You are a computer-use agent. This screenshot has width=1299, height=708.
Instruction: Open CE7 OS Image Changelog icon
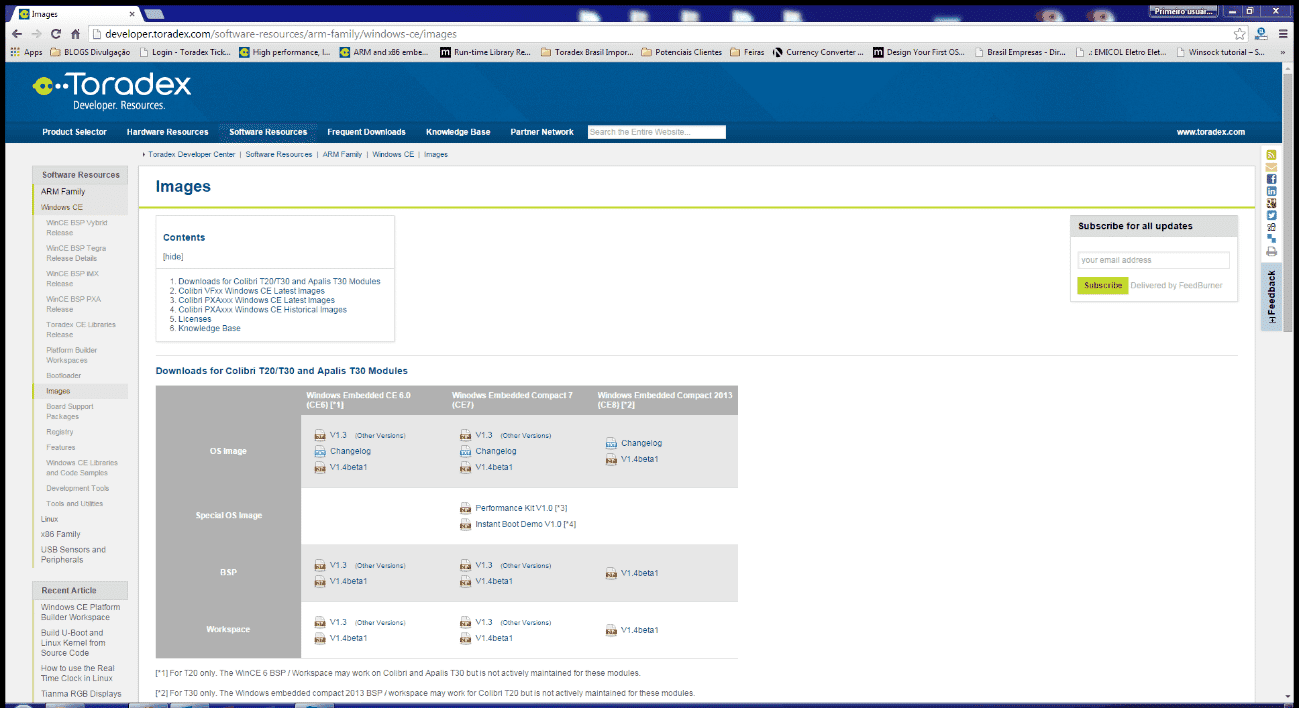click(466, 451)
